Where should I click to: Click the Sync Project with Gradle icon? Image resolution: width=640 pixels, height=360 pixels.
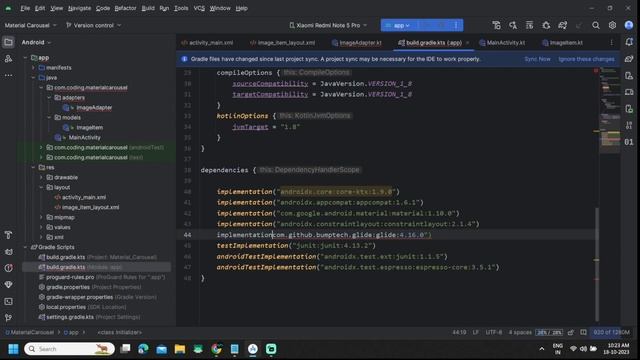[562, 25]
